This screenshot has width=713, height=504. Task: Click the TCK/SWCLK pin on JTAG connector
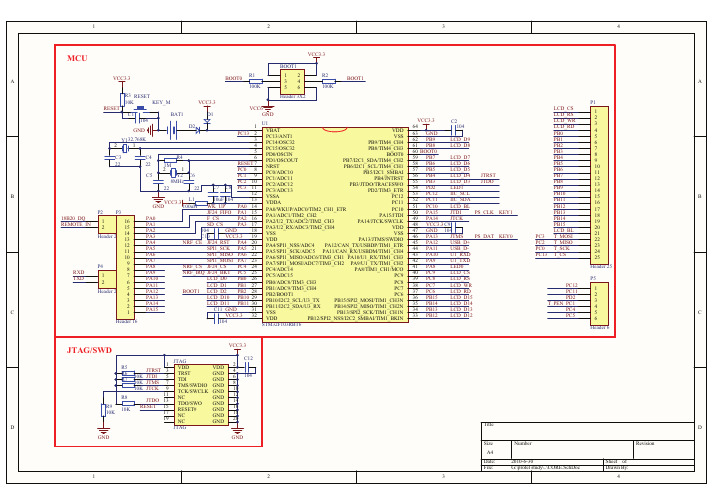coord(193,391)
